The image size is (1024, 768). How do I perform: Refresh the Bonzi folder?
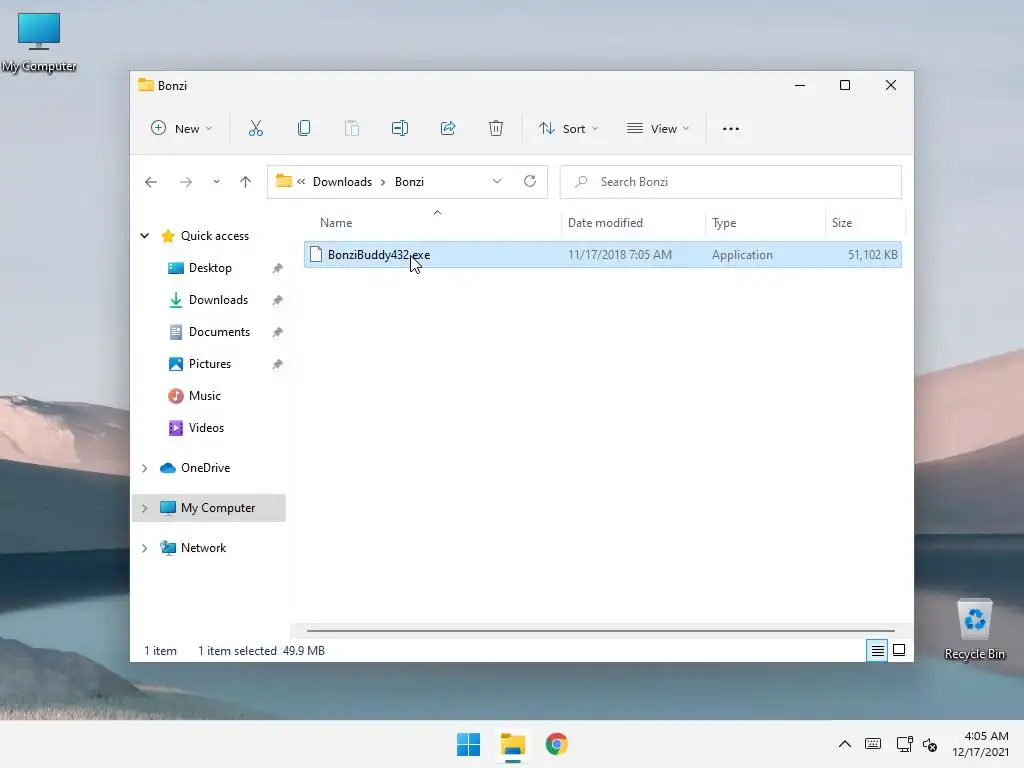coord(530,182)
